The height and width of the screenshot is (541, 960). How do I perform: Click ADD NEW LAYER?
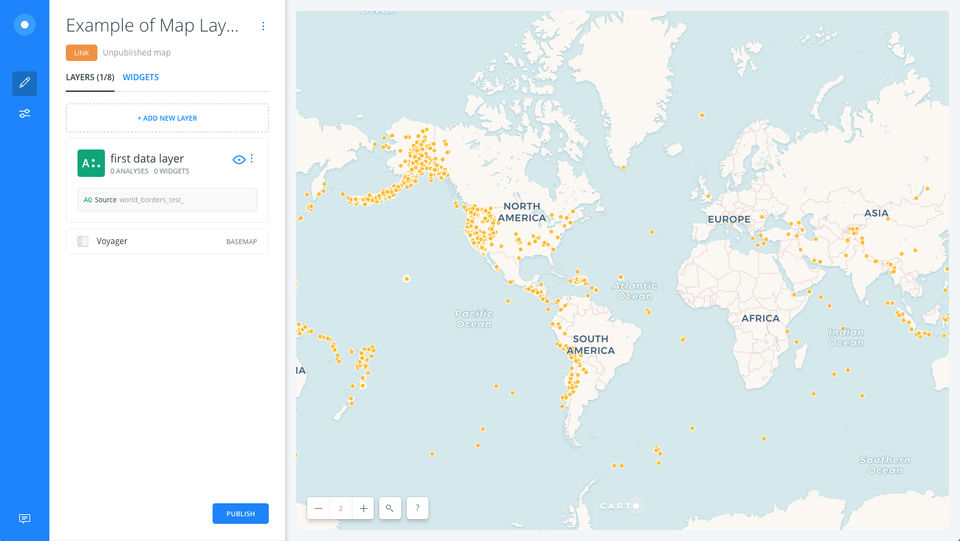(167, 118)
